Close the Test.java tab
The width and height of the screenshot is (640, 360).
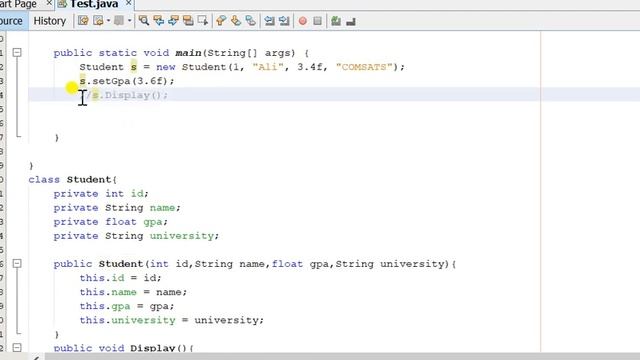[128, 3]
